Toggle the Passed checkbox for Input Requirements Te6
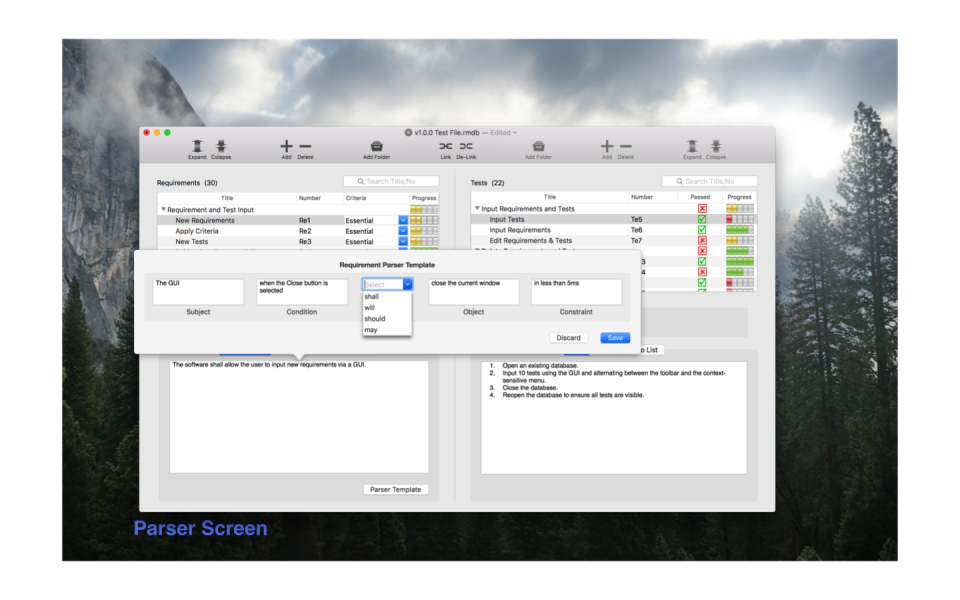Image resolution: width=960 pixels, height=600 pixels. click(702, 230)
